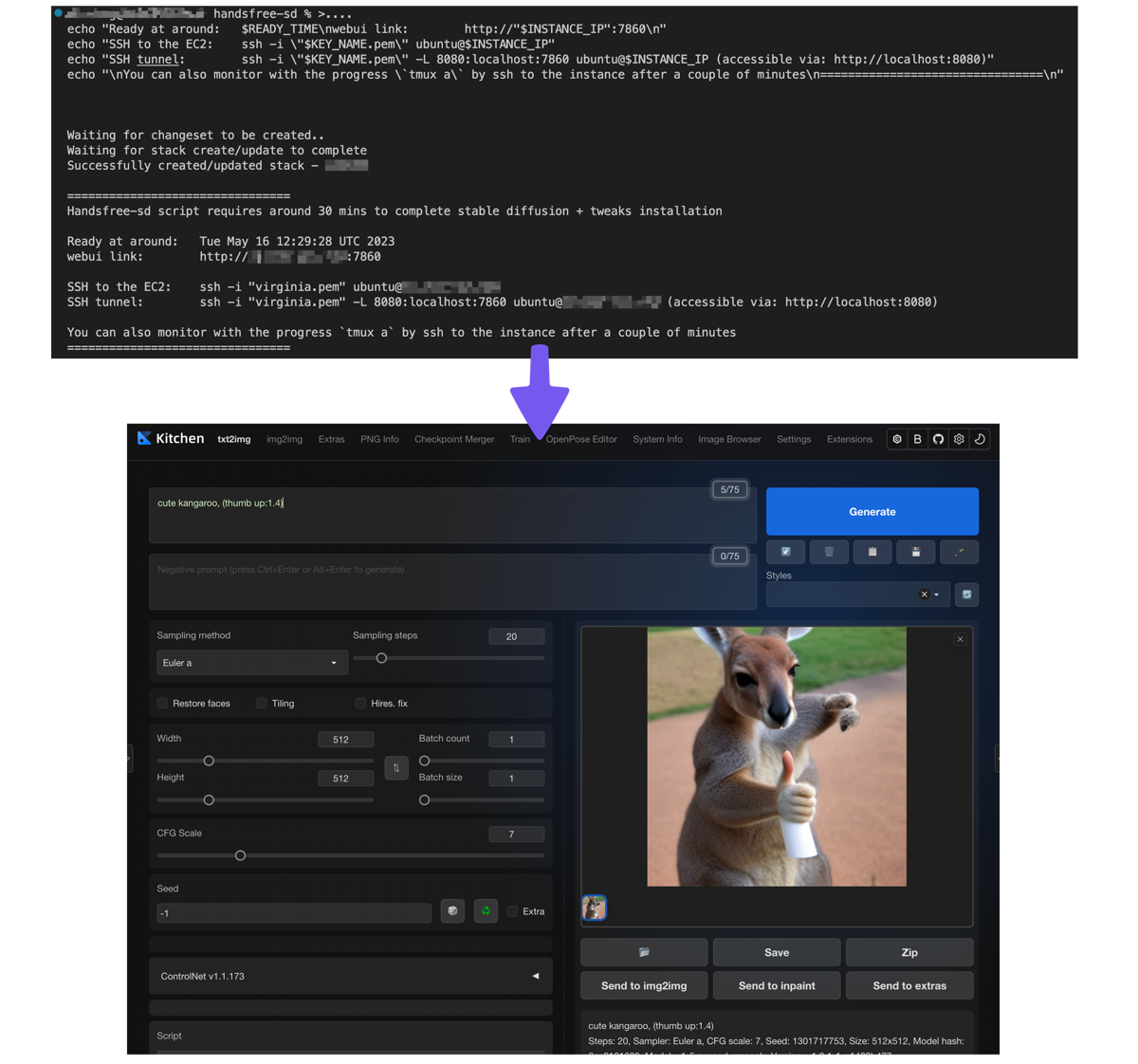Click the Generate button
This screenshot has height=1064, width=1138.
click(872, 511)
